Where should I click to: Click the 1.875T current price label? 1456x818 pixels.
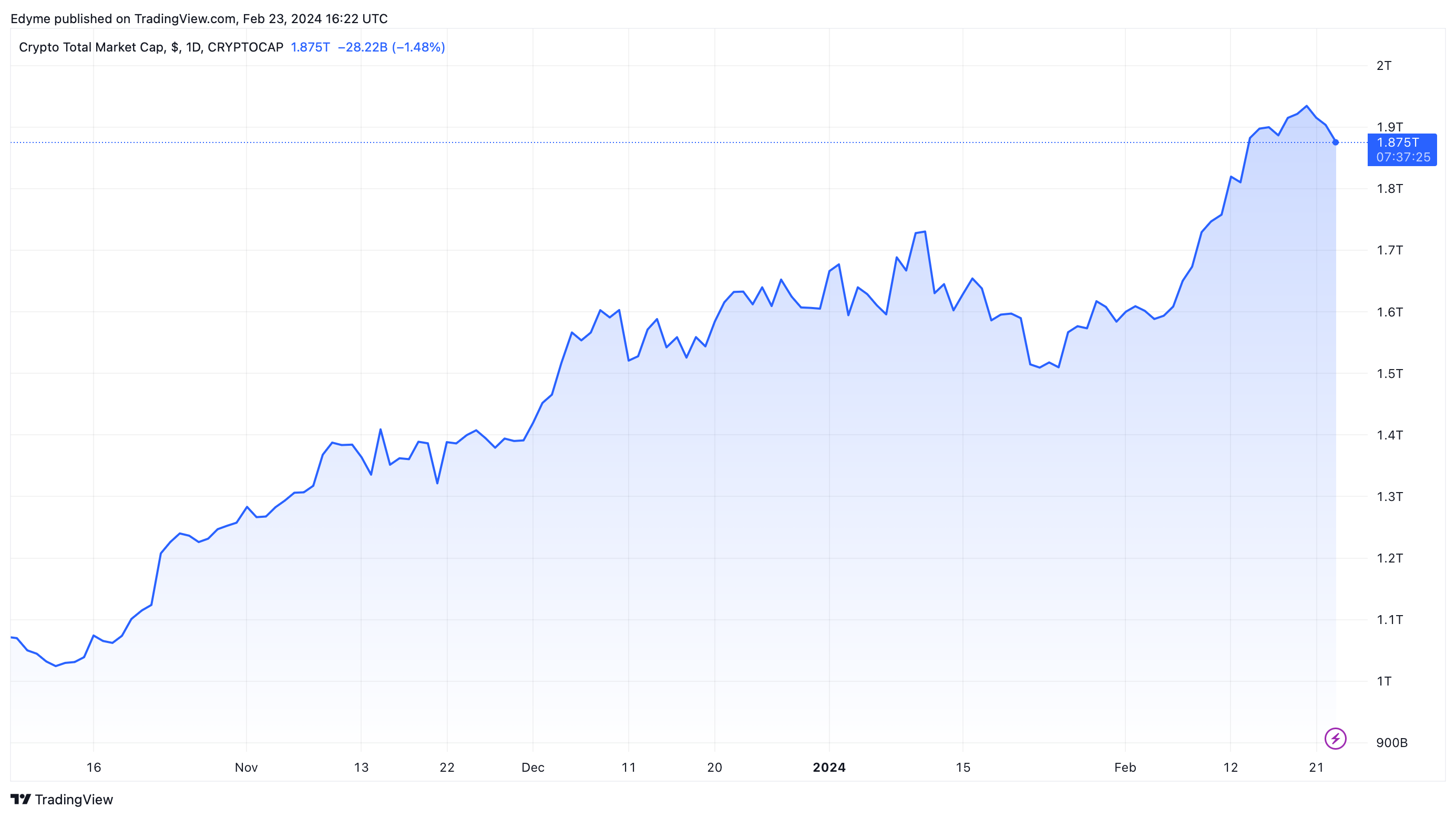[x=1397, y=142]
